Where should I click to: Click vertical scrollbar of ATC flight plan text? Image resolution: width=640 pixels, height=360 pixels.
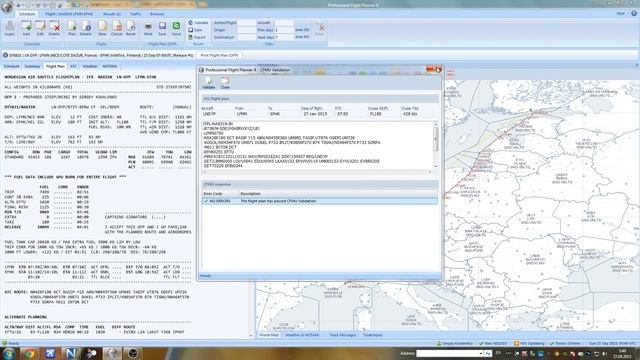(x=436, y=145)
